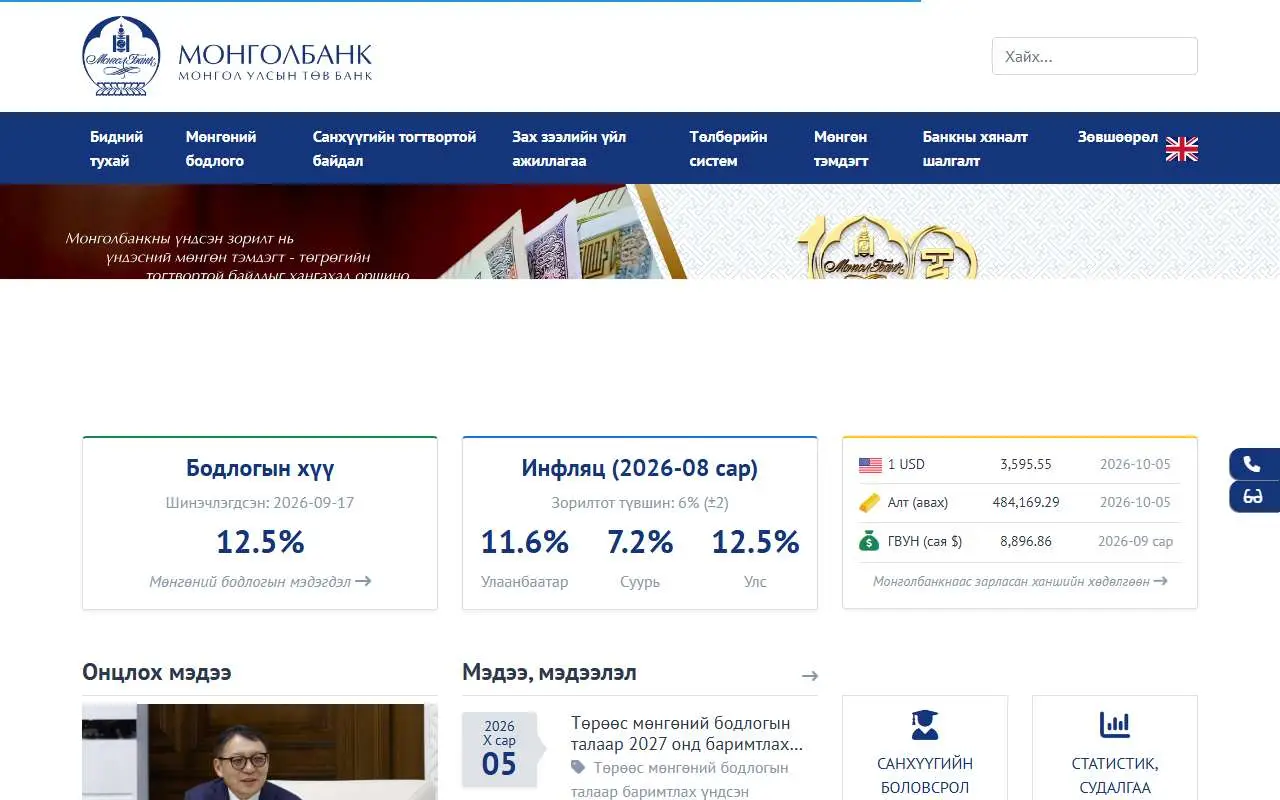The width and height of the screenshot is (1280, 800).
Task: Click the USD rate 3,595.55
Action: point(1026,464)
